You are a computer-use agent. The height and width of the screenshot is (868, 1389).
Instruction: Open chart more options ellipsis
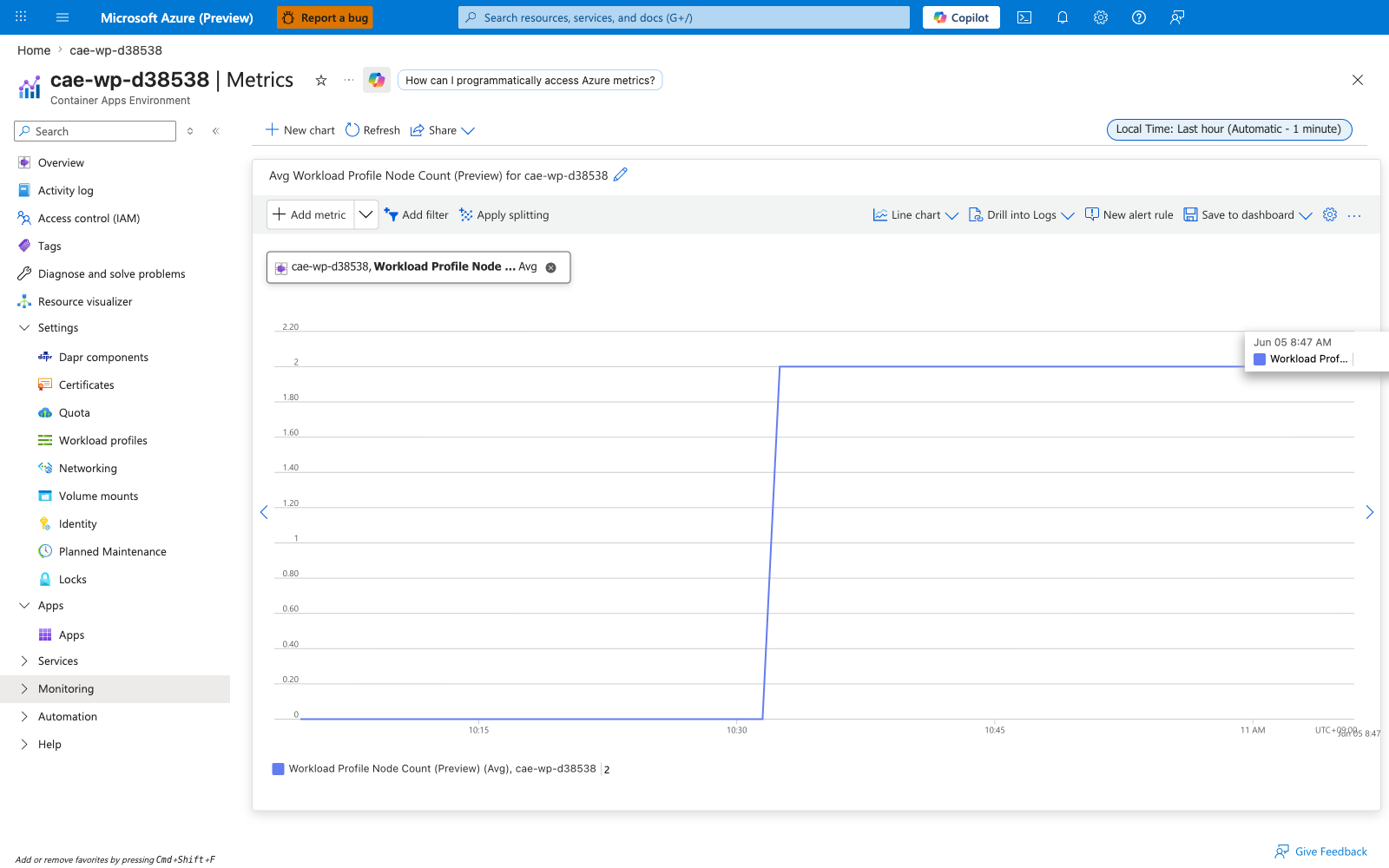coord(1354,215)
